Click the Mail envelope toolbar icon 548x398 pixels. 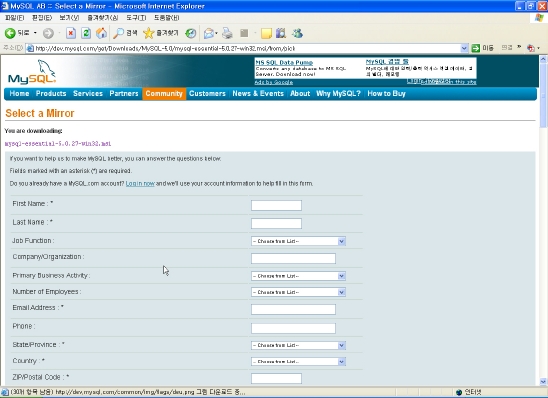[x=209, y=33]
